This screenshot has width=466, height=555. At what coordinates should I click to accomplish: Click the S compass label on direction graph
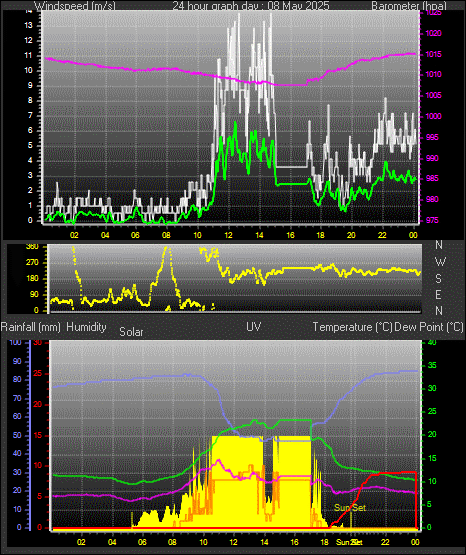tap(438, 279)
